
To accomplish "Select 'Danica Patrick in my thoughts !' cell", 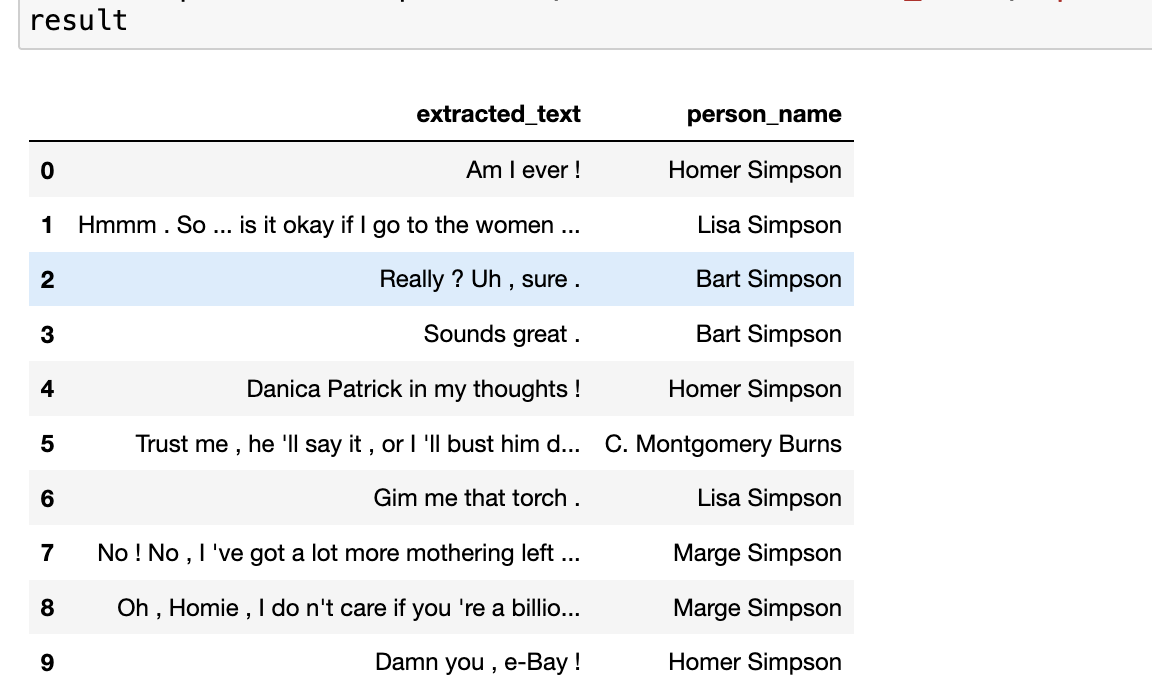I will [414, 389].
